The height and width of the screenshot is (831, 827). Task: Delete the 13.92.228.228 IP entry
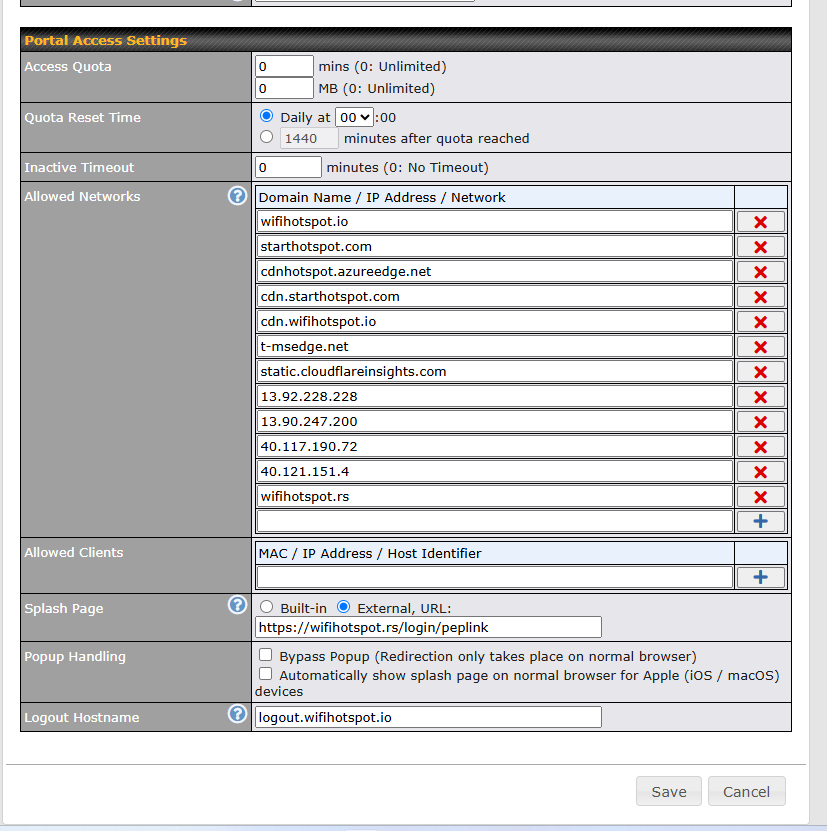click(760, 397)
